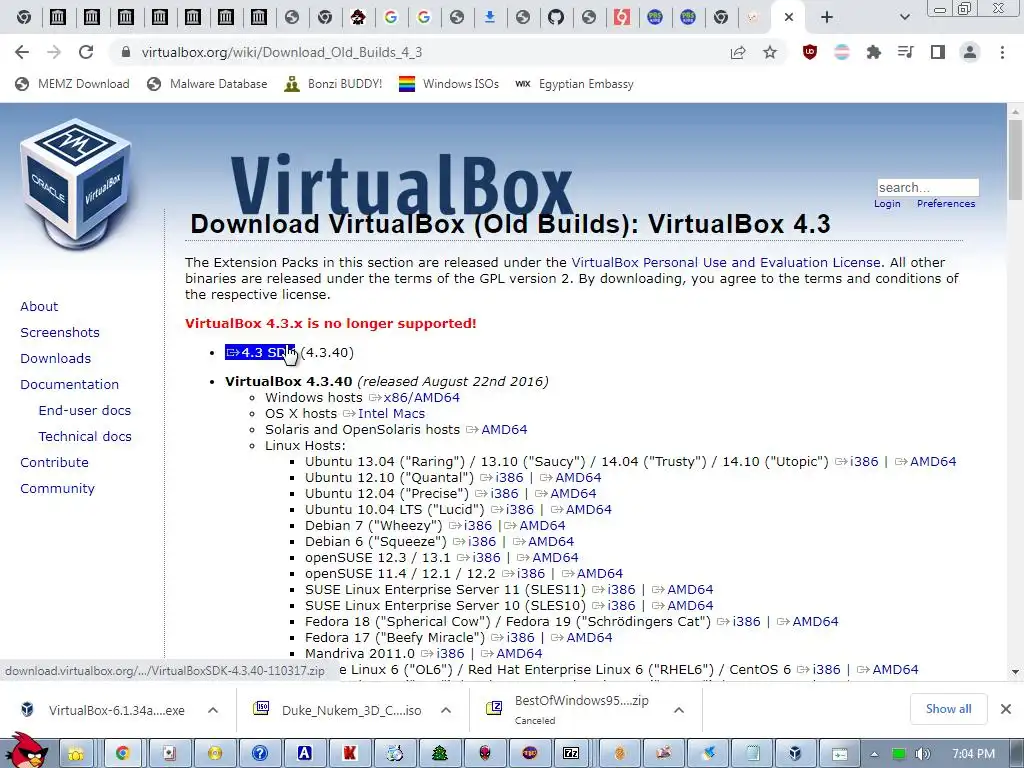Open the media controls icon in toolbar

[905, 52]
